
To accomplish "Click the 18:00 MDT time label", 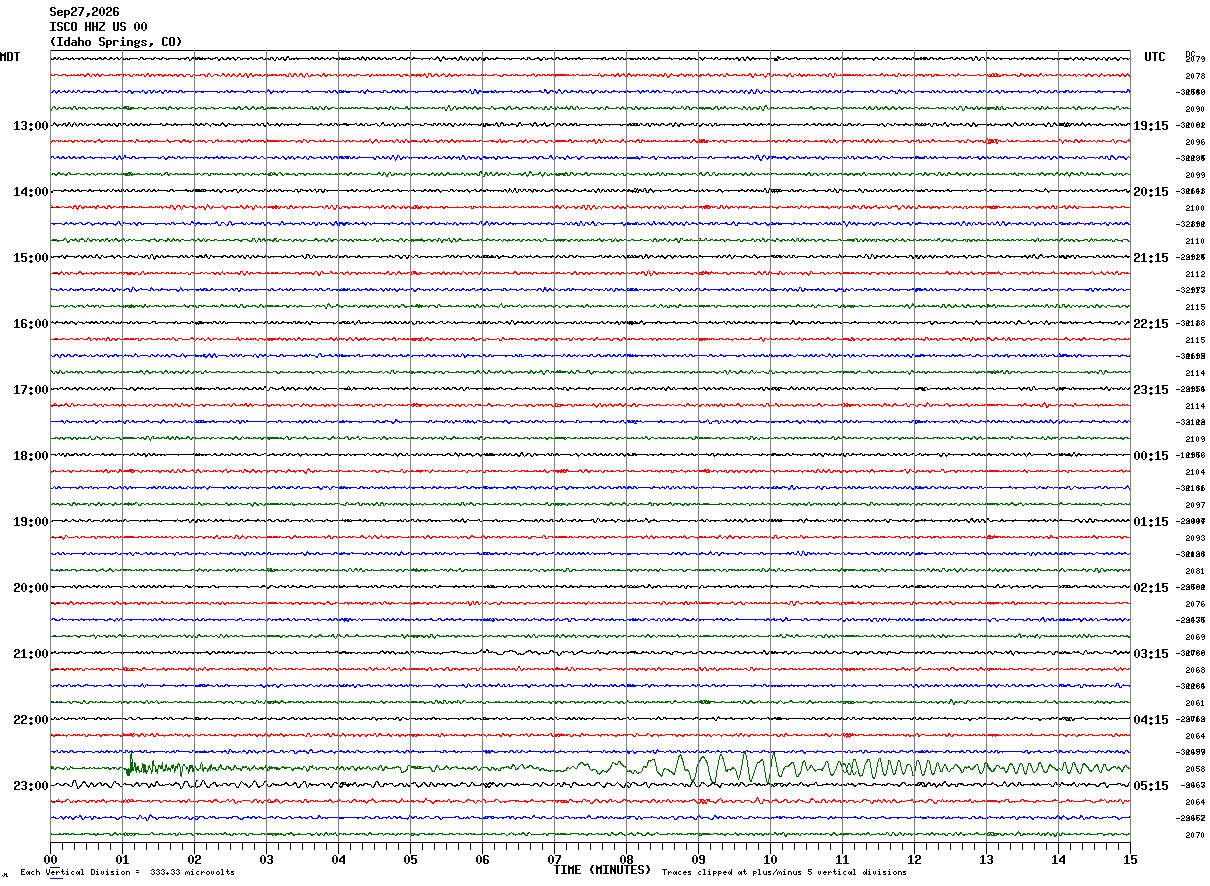I will 30,456.
